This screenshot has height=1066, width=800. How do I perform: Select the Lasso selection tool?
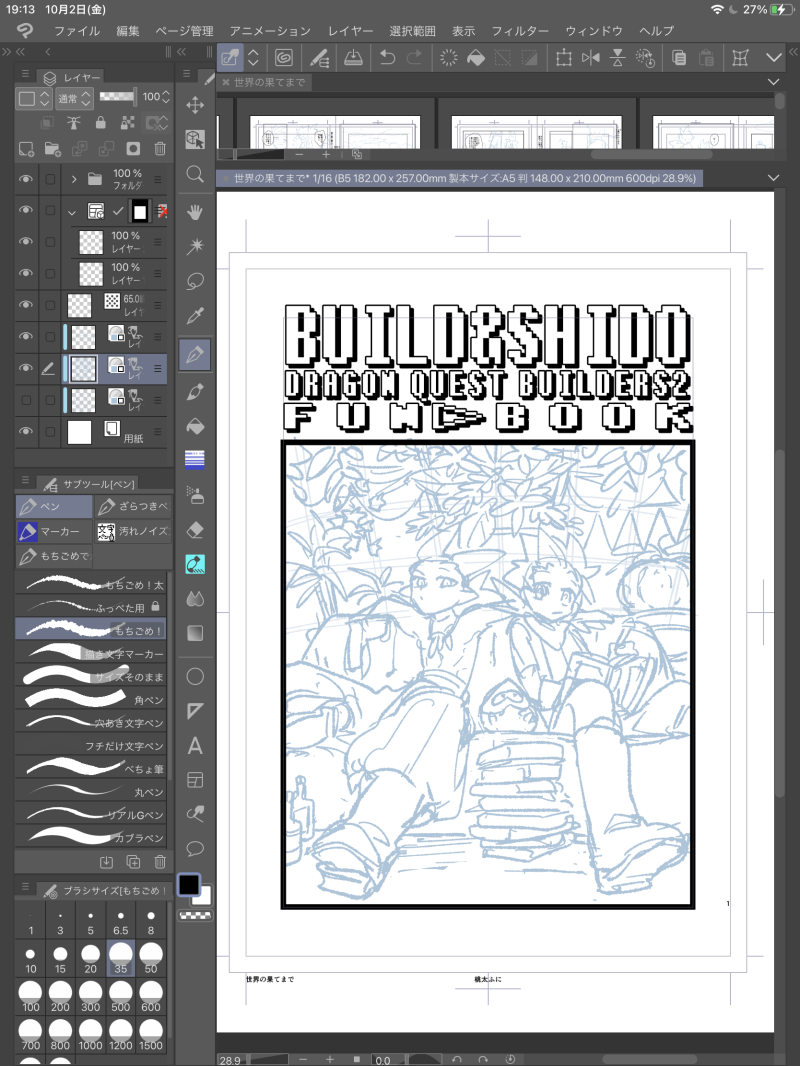(195, 281)
